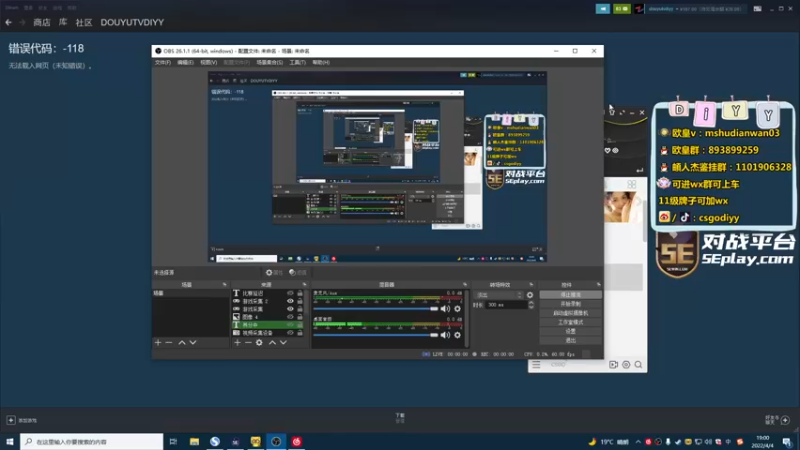Open Steam Big Picture mode icon
This screenshot has width=800, height=450.
click(x=758, y=9)
